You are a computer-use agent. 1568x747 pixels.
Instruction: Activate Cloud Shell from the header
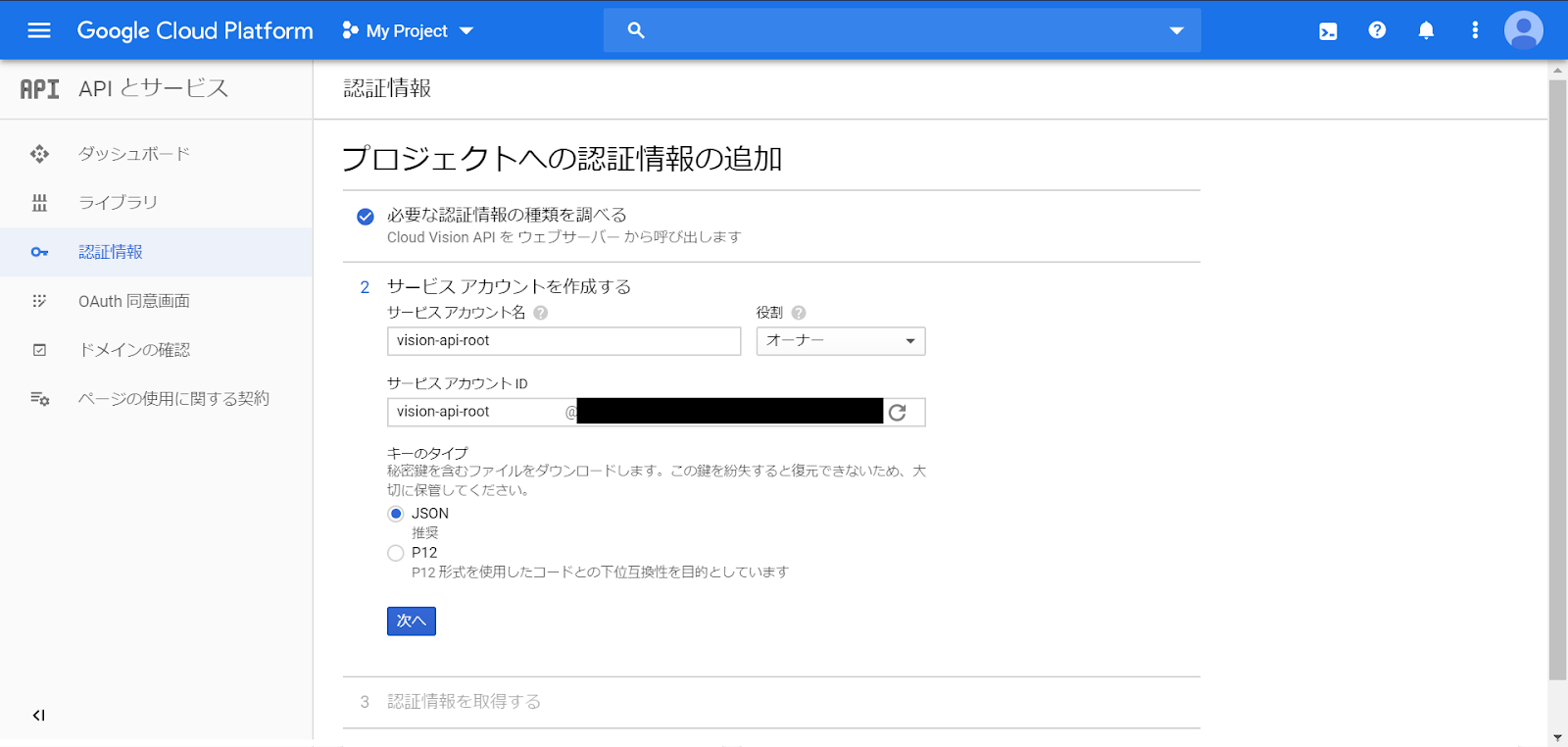point(1328,31)
